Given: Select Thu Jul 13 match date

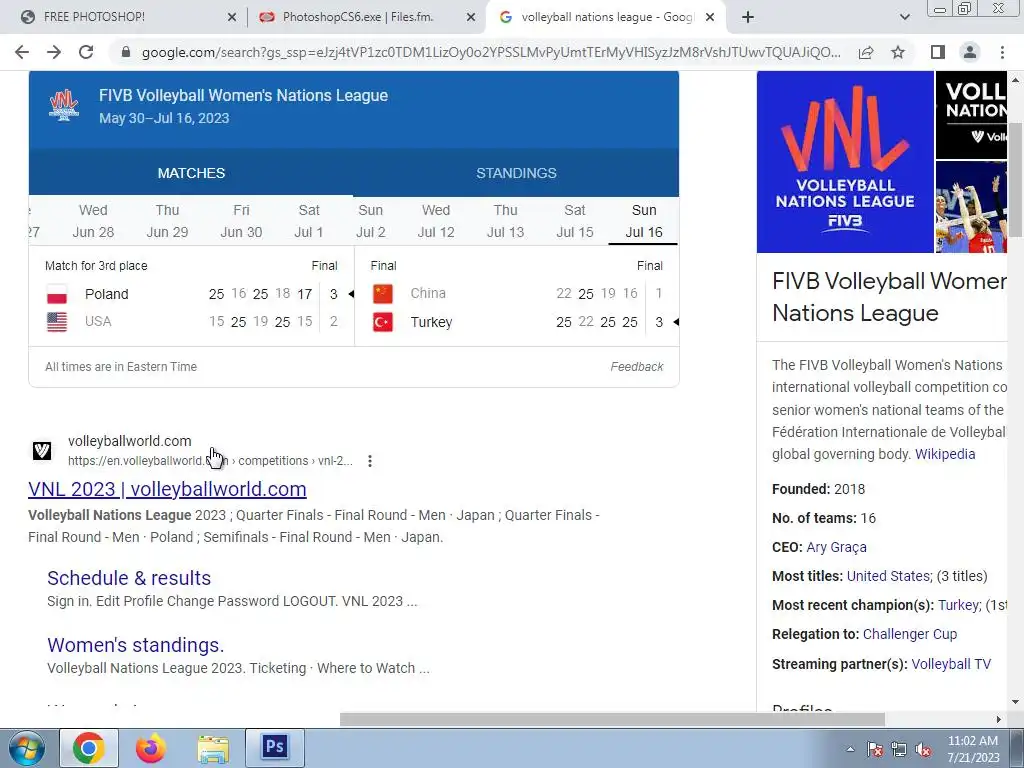Looking at the screenshot, I should click(x=505, y=221).
